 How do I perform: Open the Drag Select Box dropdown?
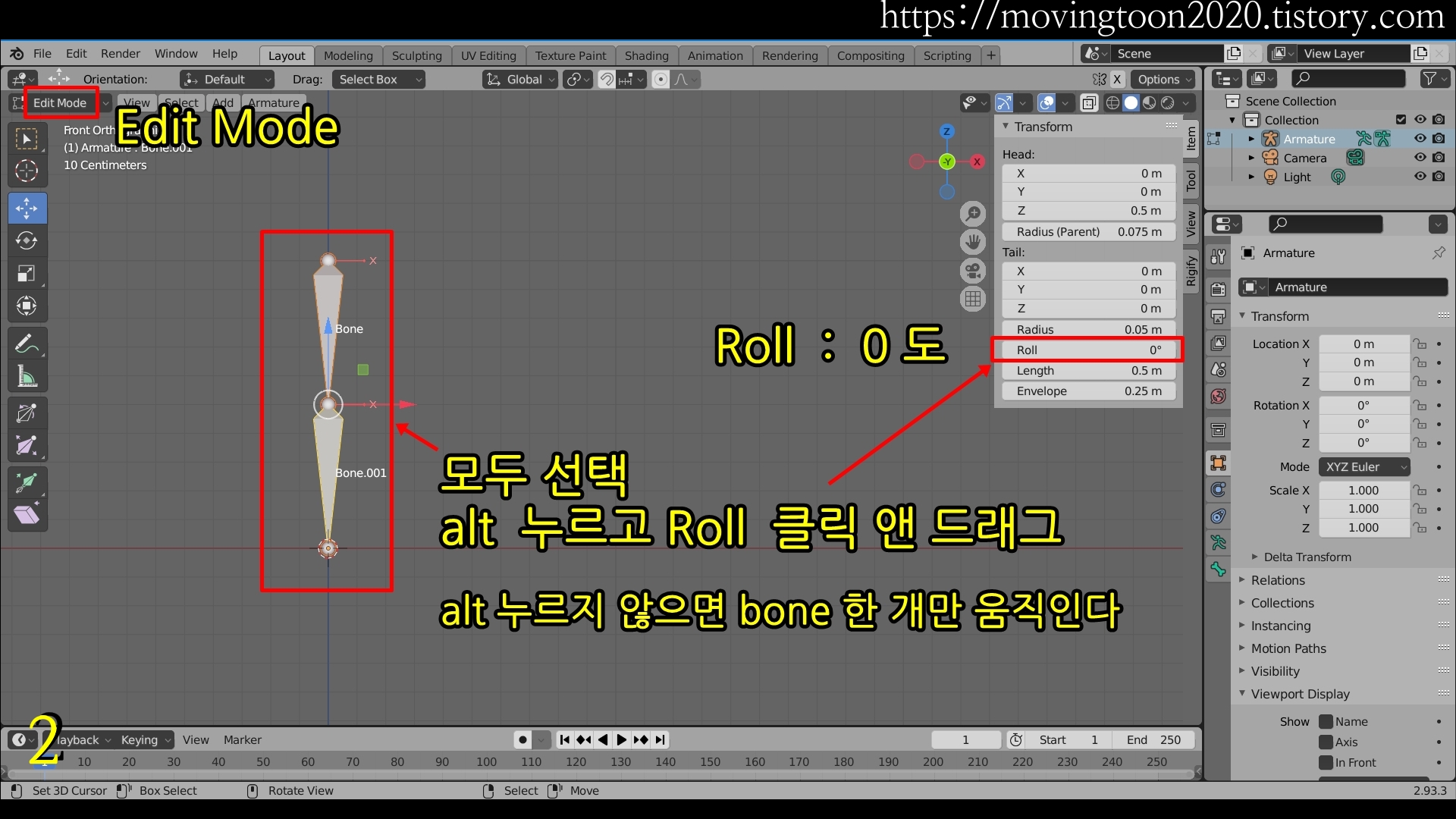pyautogui.click(x=378, y=80)
